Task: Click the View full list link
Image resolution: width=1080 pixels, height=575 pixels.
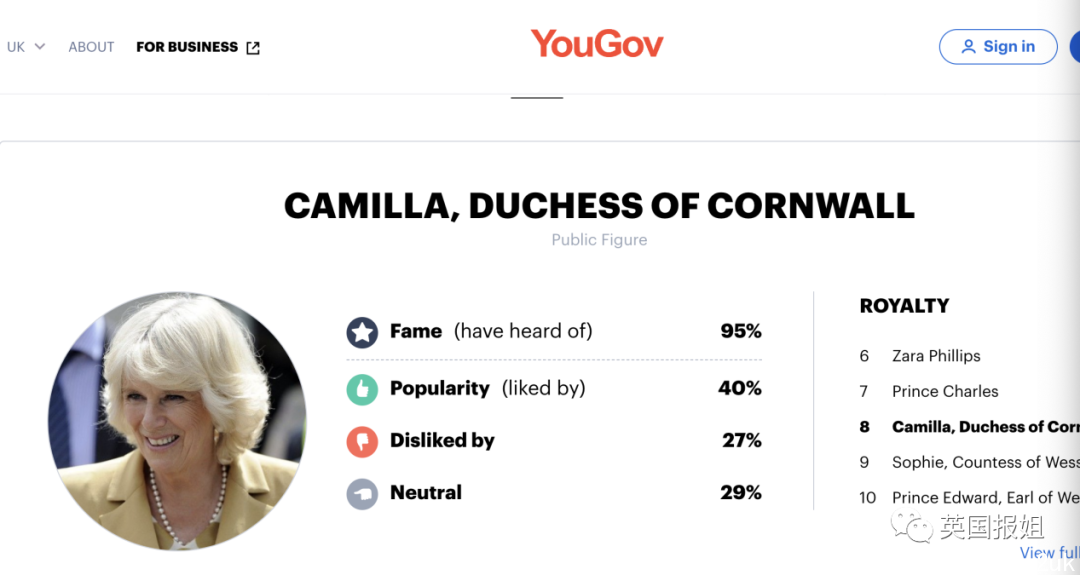Action: [x=1048, y=553]
